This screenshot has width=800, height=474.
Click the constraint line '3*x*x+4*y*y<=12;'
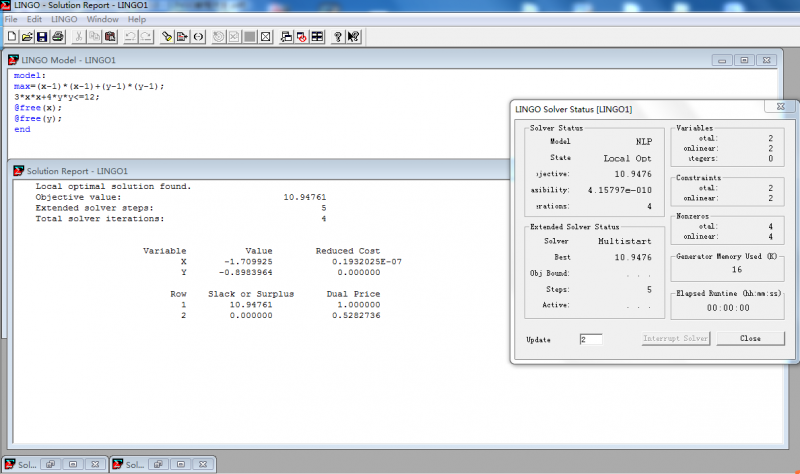pyautogui.click(x=57, y=97)
